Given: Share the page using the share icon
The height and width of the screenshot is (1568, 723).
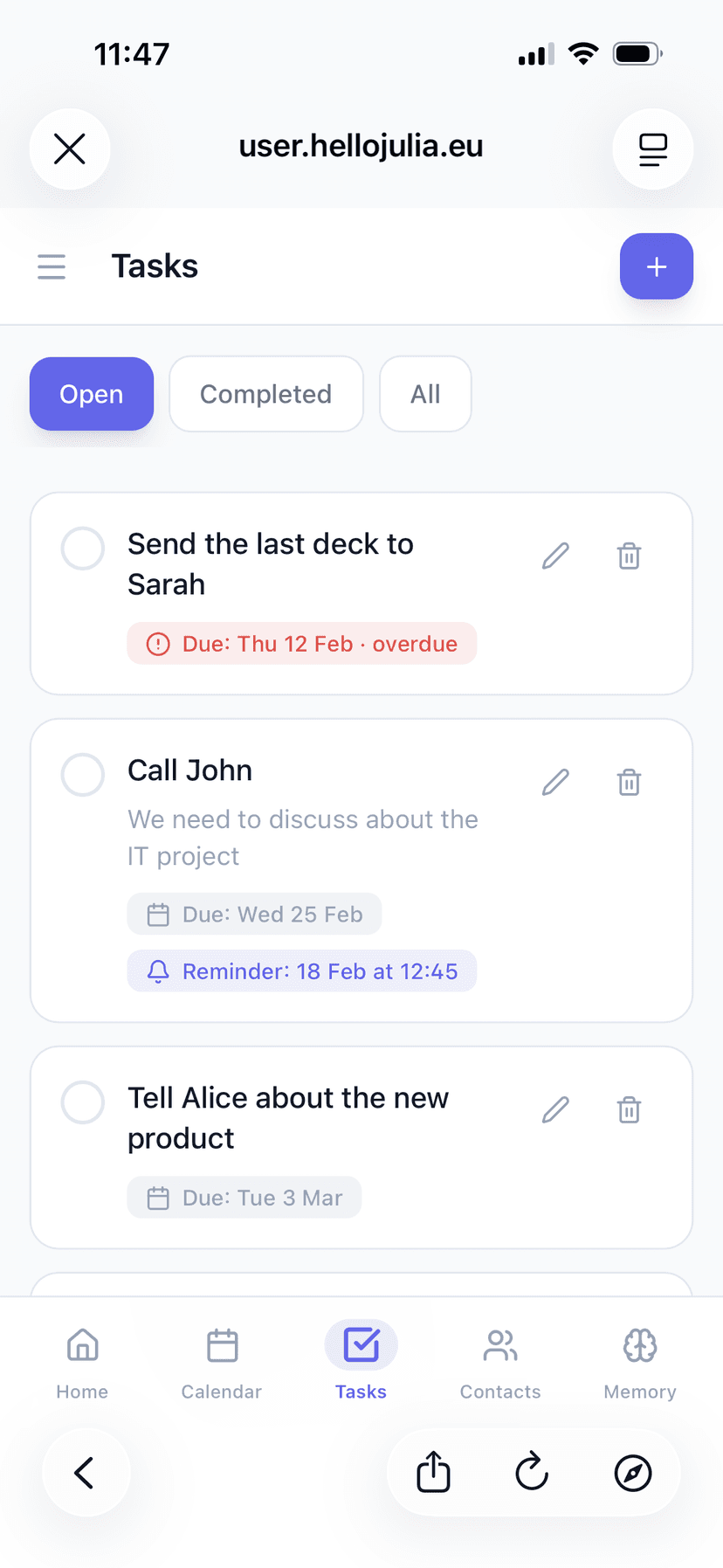Looking at the screenshot, I should point(433,1472).
